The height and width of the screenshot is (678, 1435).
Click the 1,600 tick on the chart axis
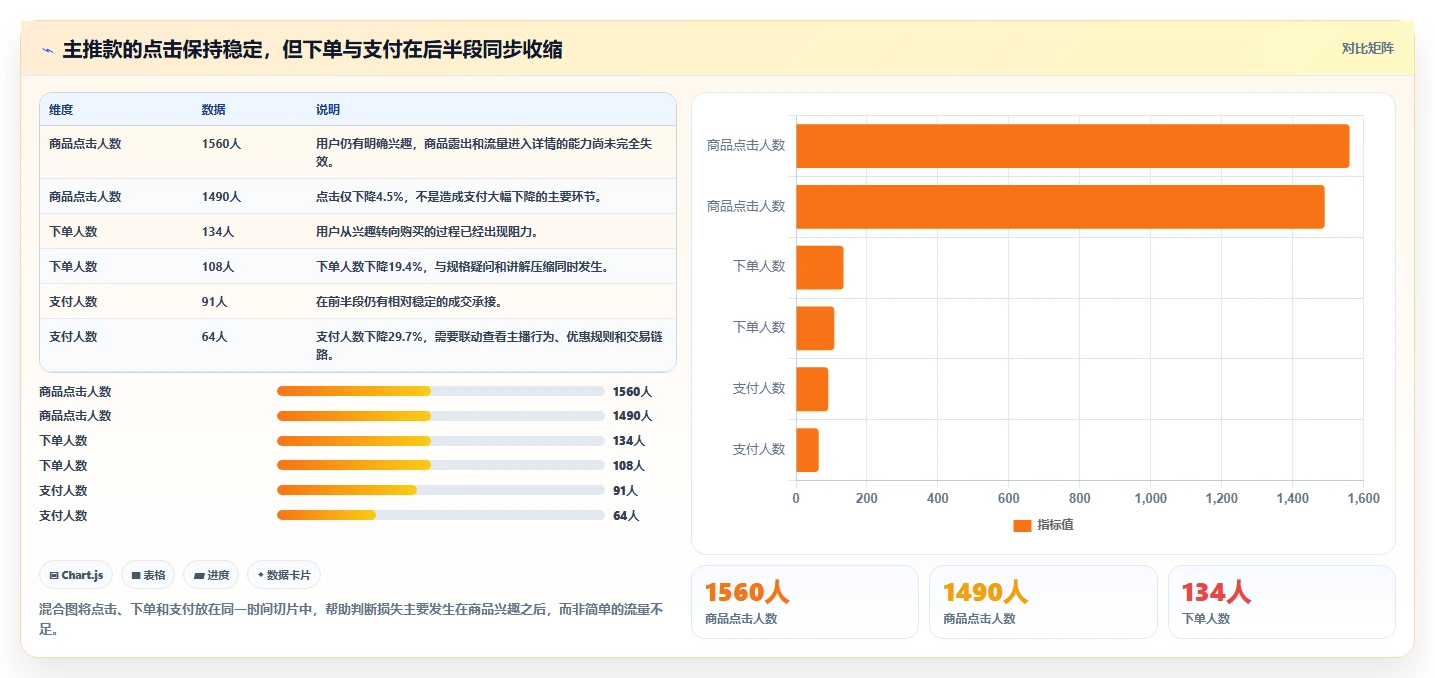(1363, 499)
